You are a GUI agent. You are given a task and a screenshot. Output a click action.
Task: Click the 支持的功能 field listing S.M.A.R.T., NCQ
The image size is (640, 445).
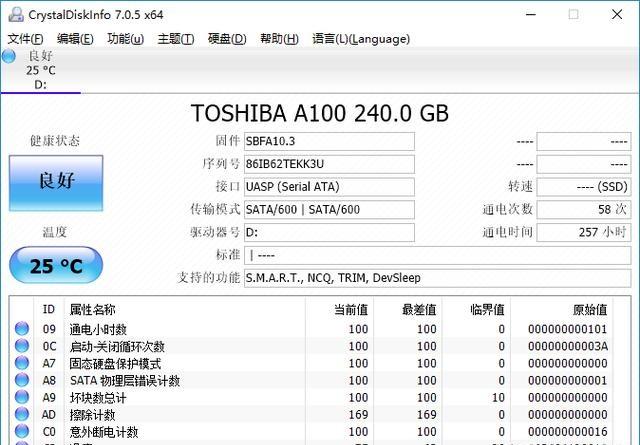click(438, 278)
